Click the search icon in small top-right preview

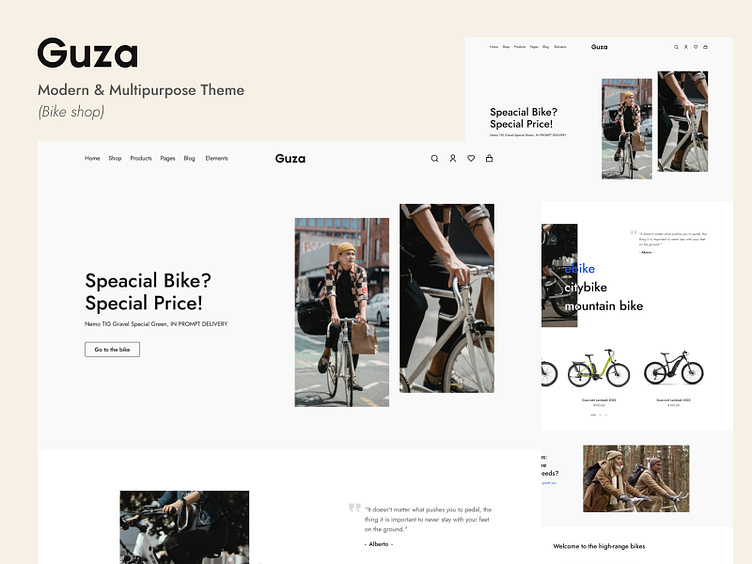[x=676, y=47]
